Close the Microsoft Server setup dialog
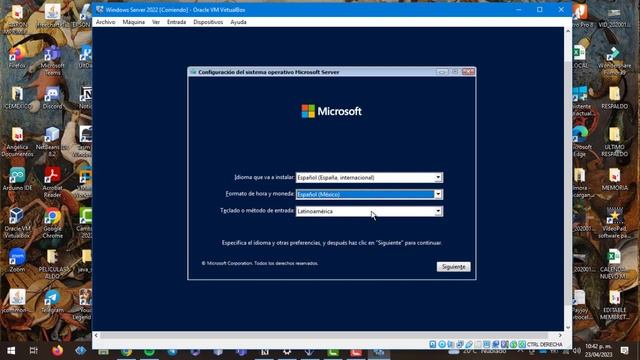 pyautogui.click(x=468, y=72)
